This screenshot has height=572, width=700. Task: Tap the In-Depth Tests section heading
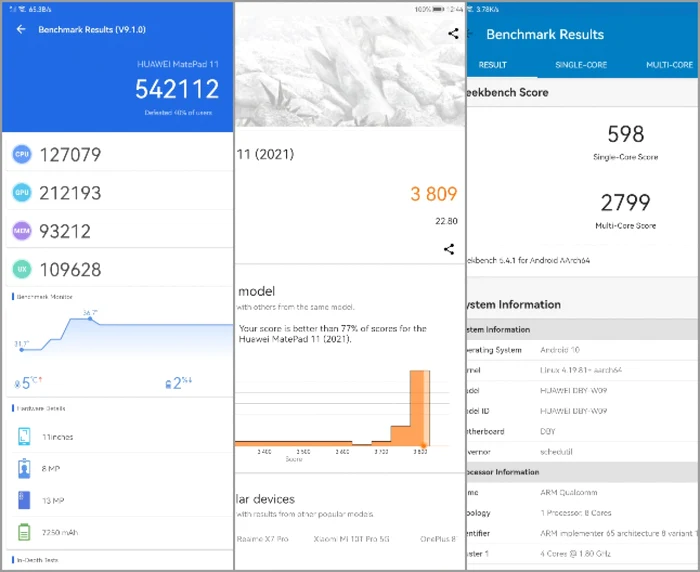(x=37, y=559)
